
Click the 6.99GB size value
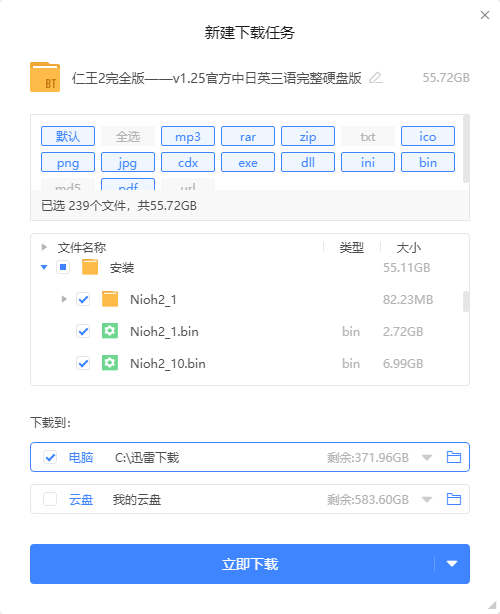click(403, 363)
